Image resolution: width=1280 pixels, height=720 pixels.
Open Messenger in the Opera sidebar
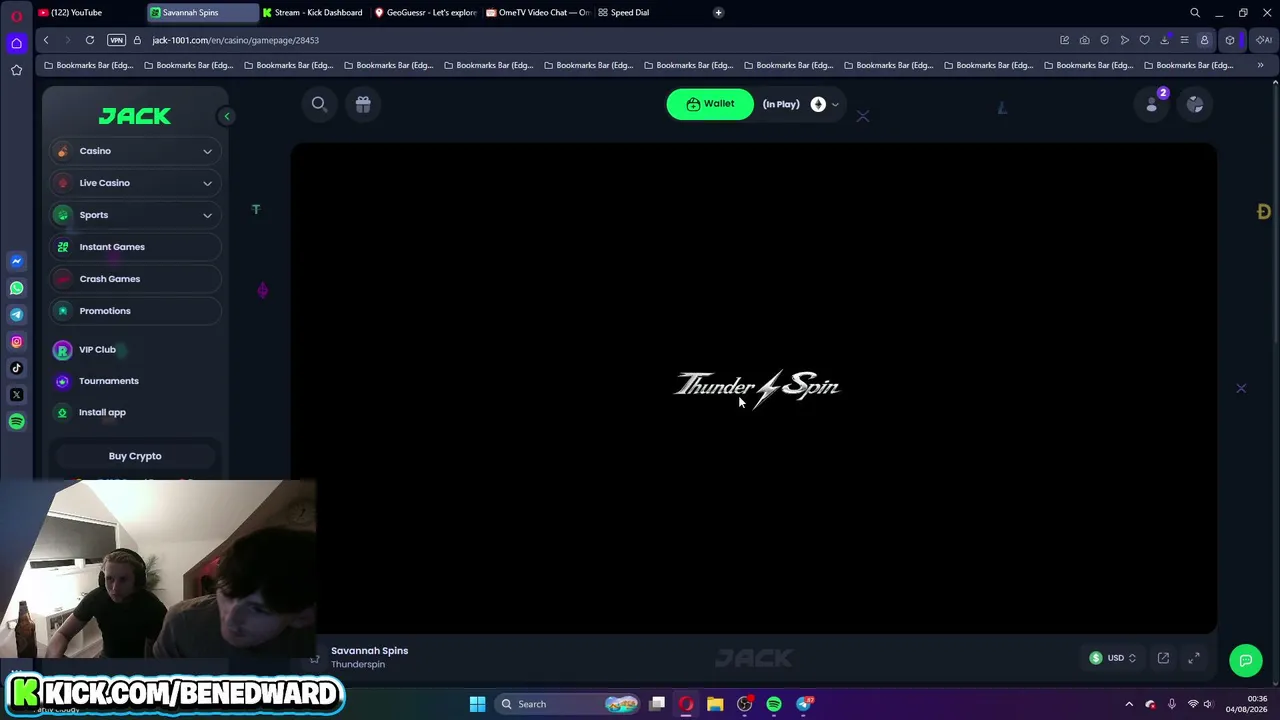click(x=16, y=261)
